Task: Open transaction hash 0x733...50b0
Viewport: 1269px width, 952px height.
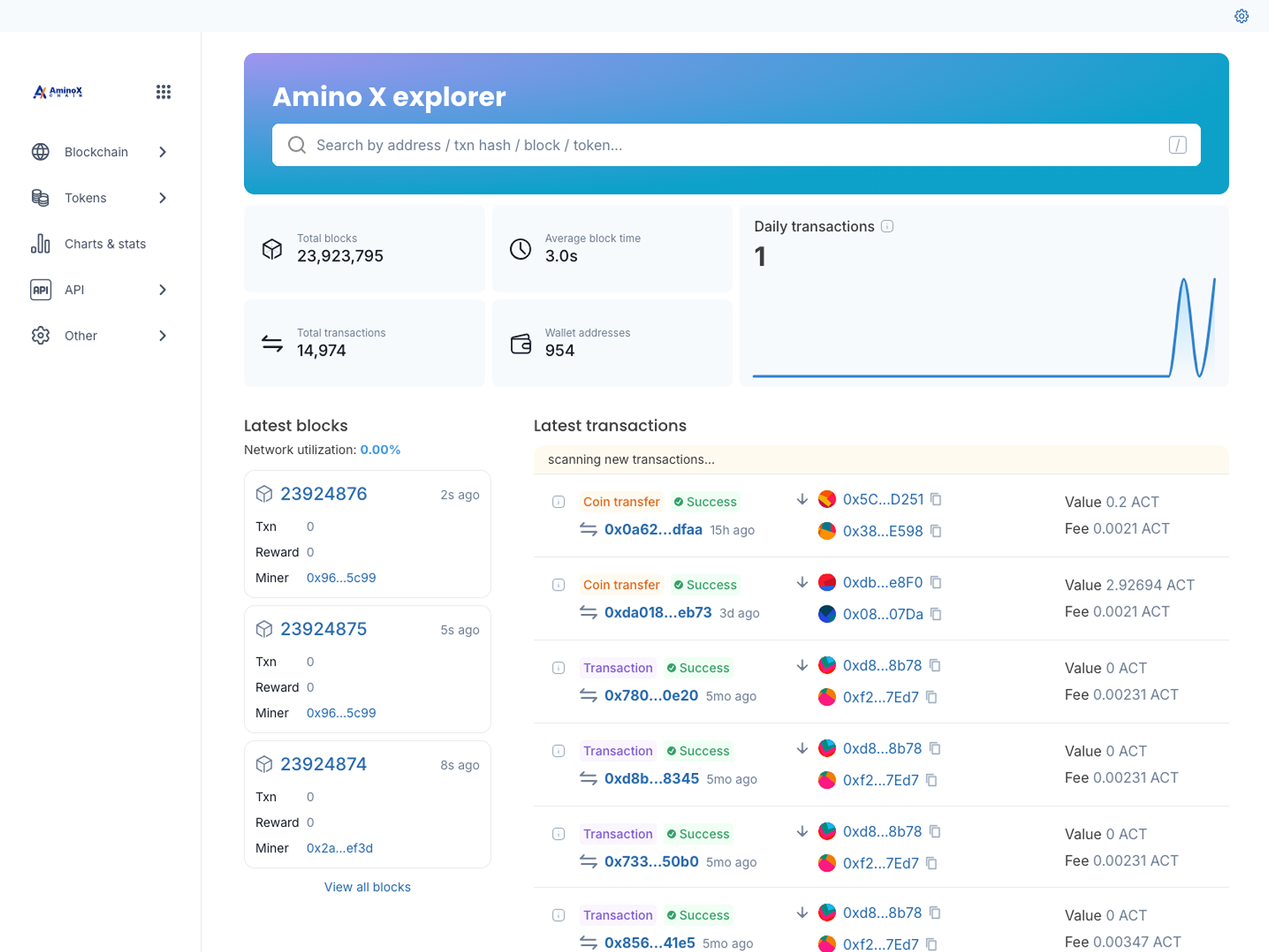Action: coord(651,862)
